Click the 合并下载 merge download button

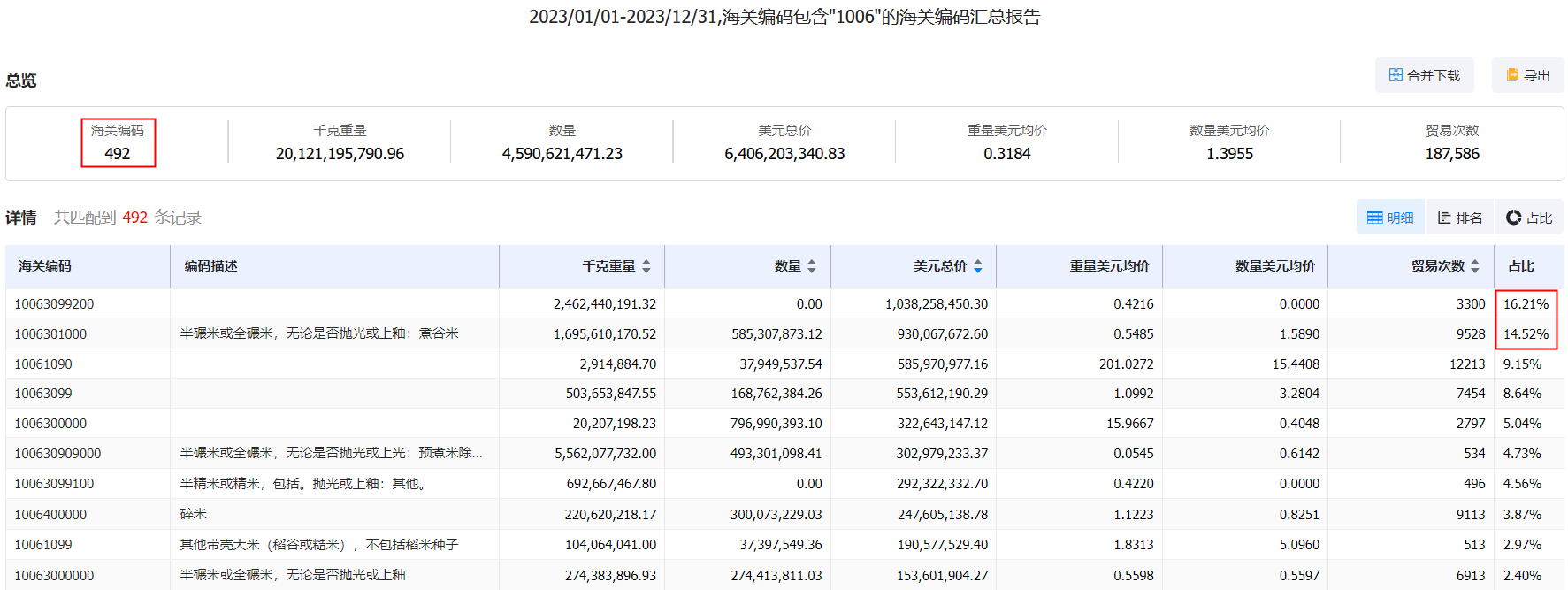(x=1424, y=75)
